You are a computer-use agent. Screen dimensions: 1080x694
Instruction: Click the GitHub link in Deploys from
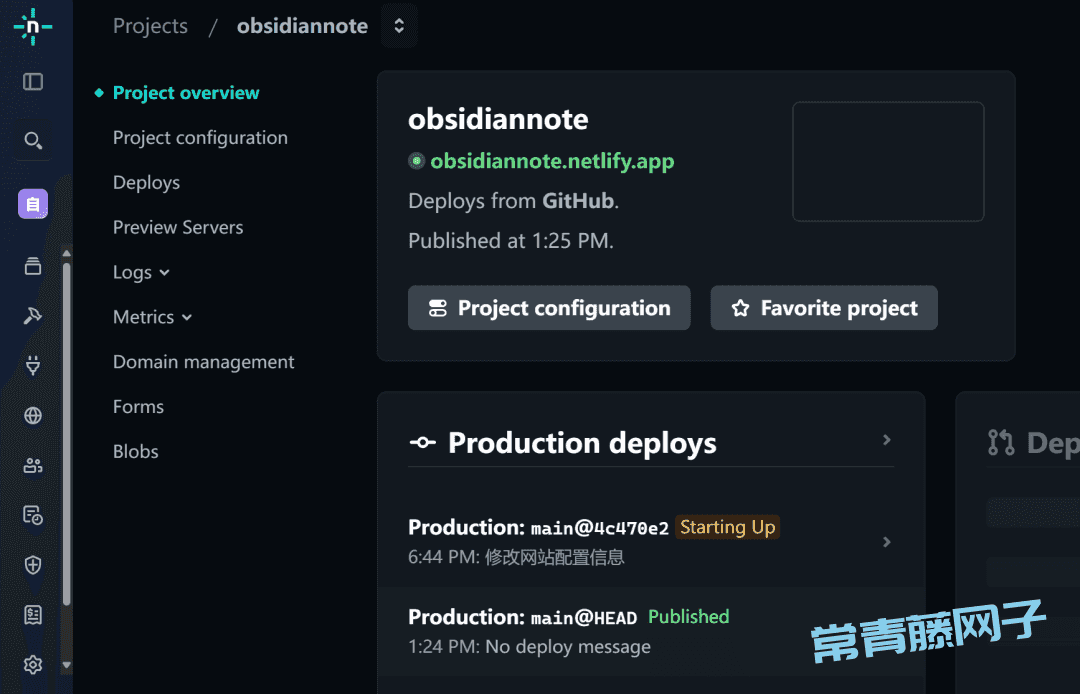click(578, 201)
